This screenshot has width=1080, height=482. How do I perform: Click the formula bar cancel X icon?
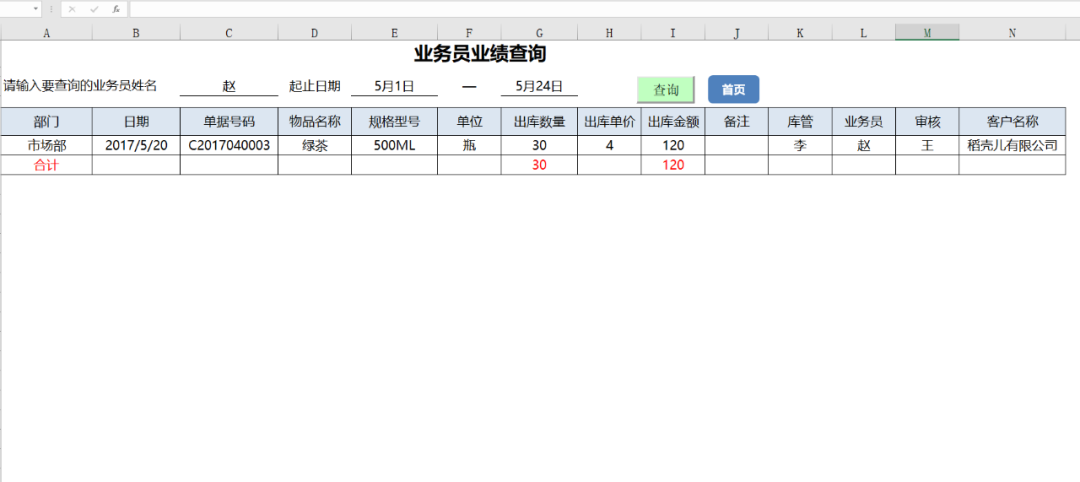pos(72,9)
